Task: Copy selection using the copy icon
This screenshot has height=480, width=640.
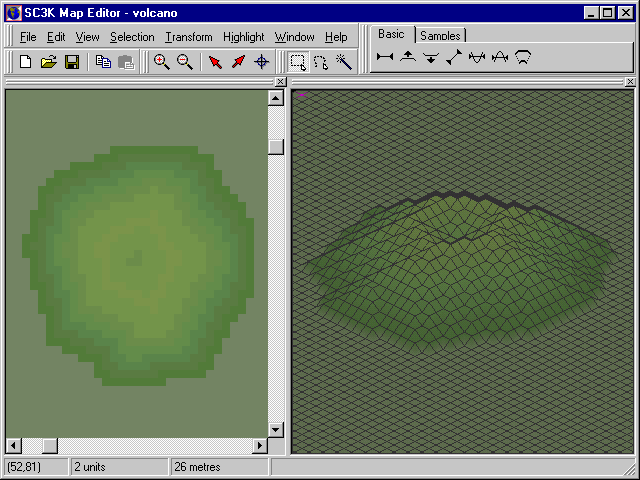Action: 103,62
